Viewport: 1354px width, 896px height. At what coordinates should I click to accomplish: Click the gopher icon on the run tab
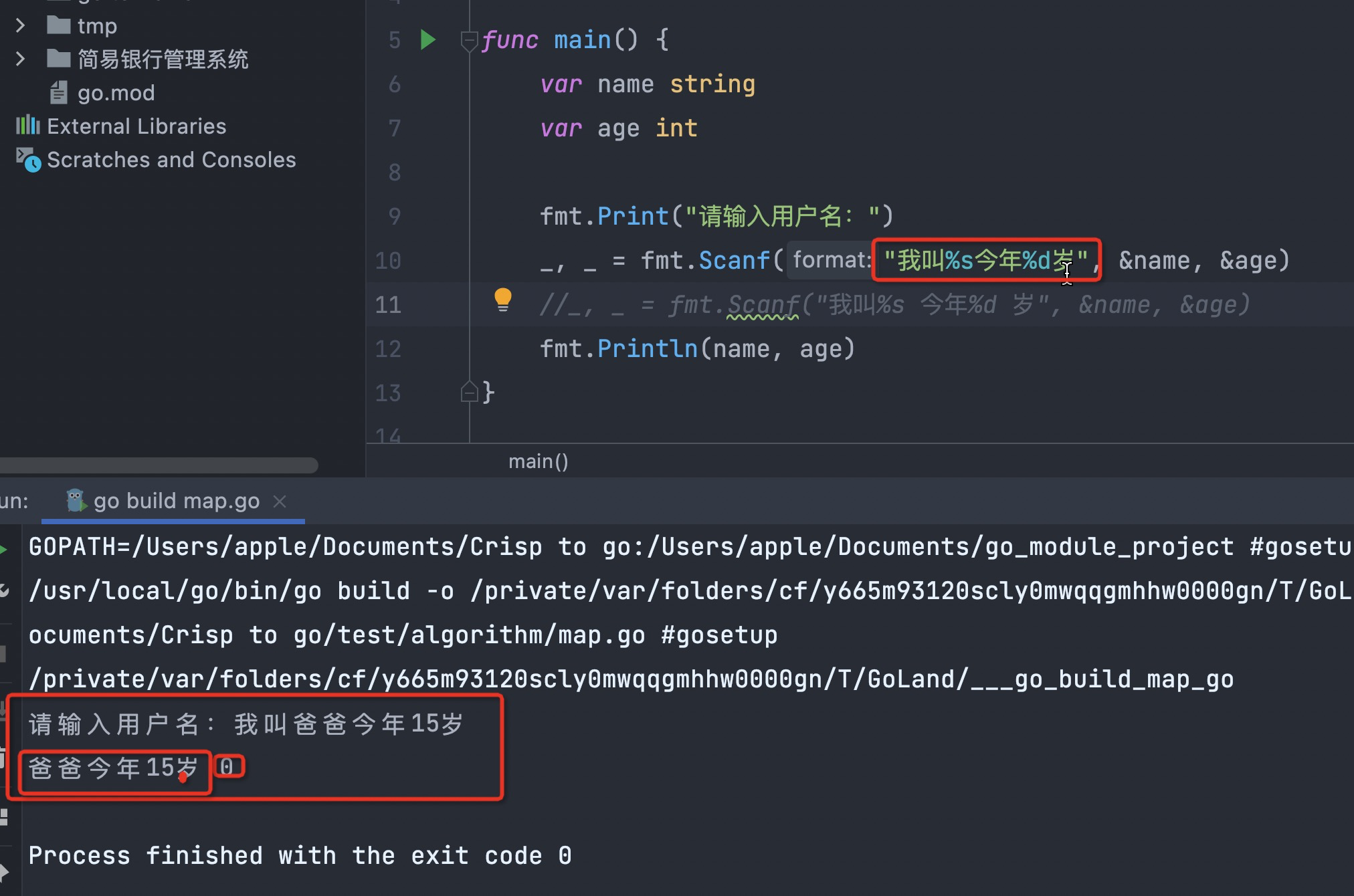76,501
